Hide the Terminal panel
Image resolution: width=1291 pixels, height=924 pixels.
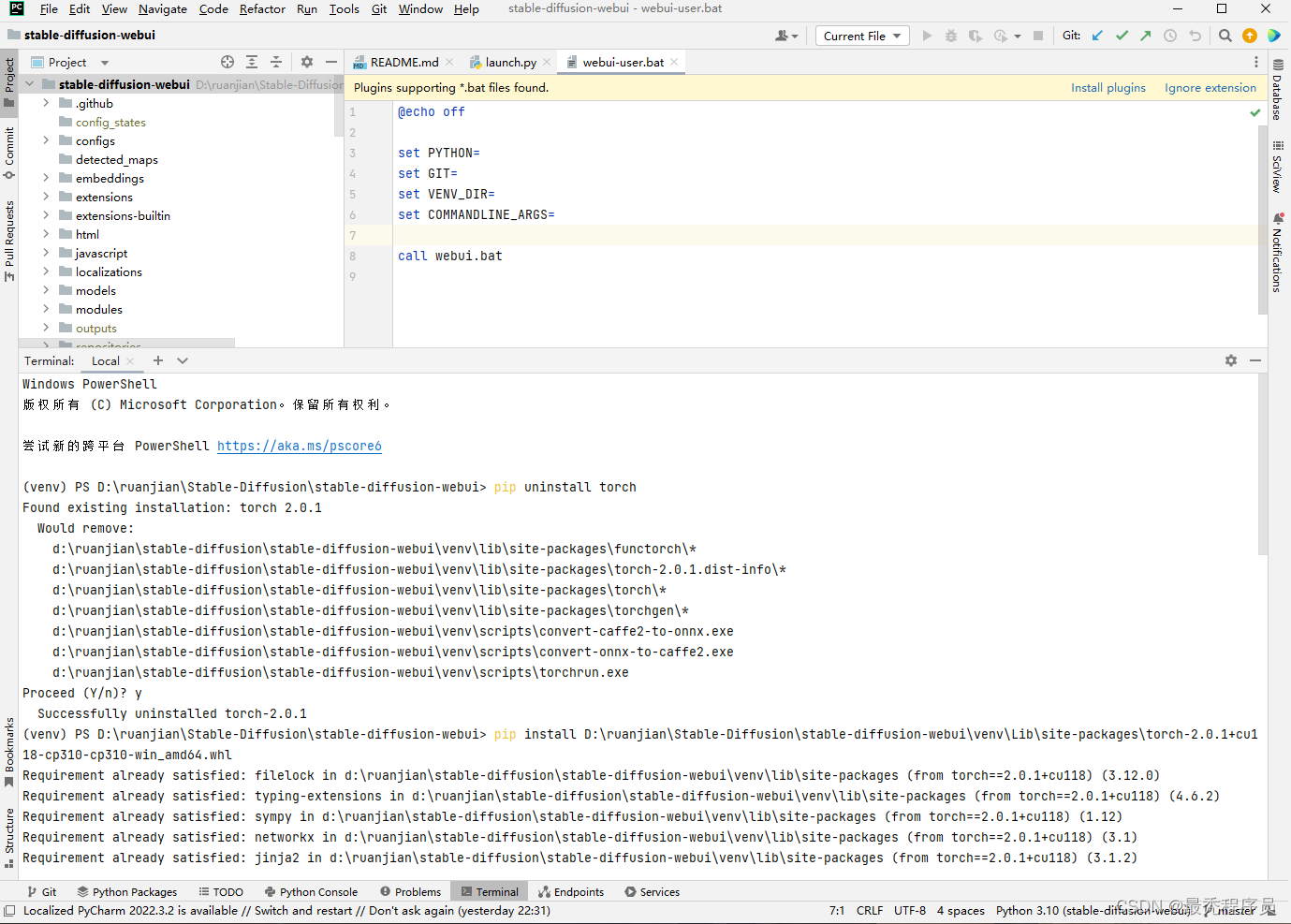pyautogui.click(x=1255, y=360)
